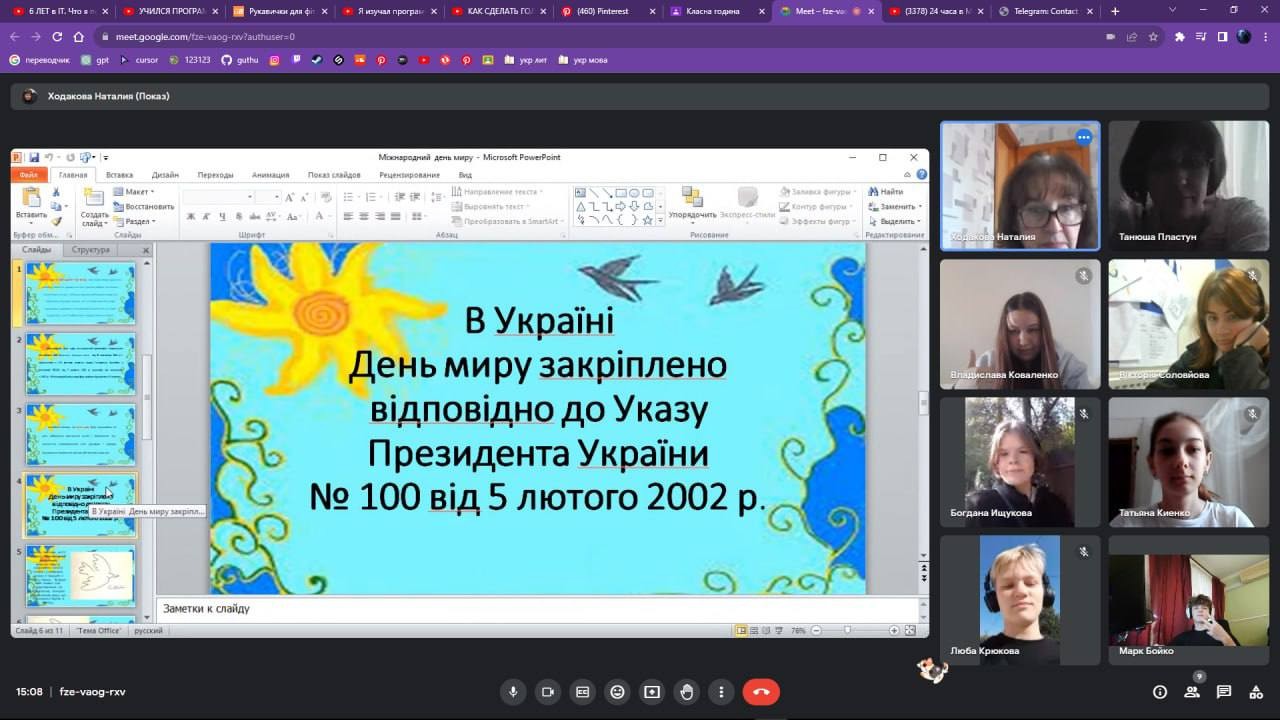Toggle closed captions in the call
This screenshot has height=720, width=1280.
point(582,692)
